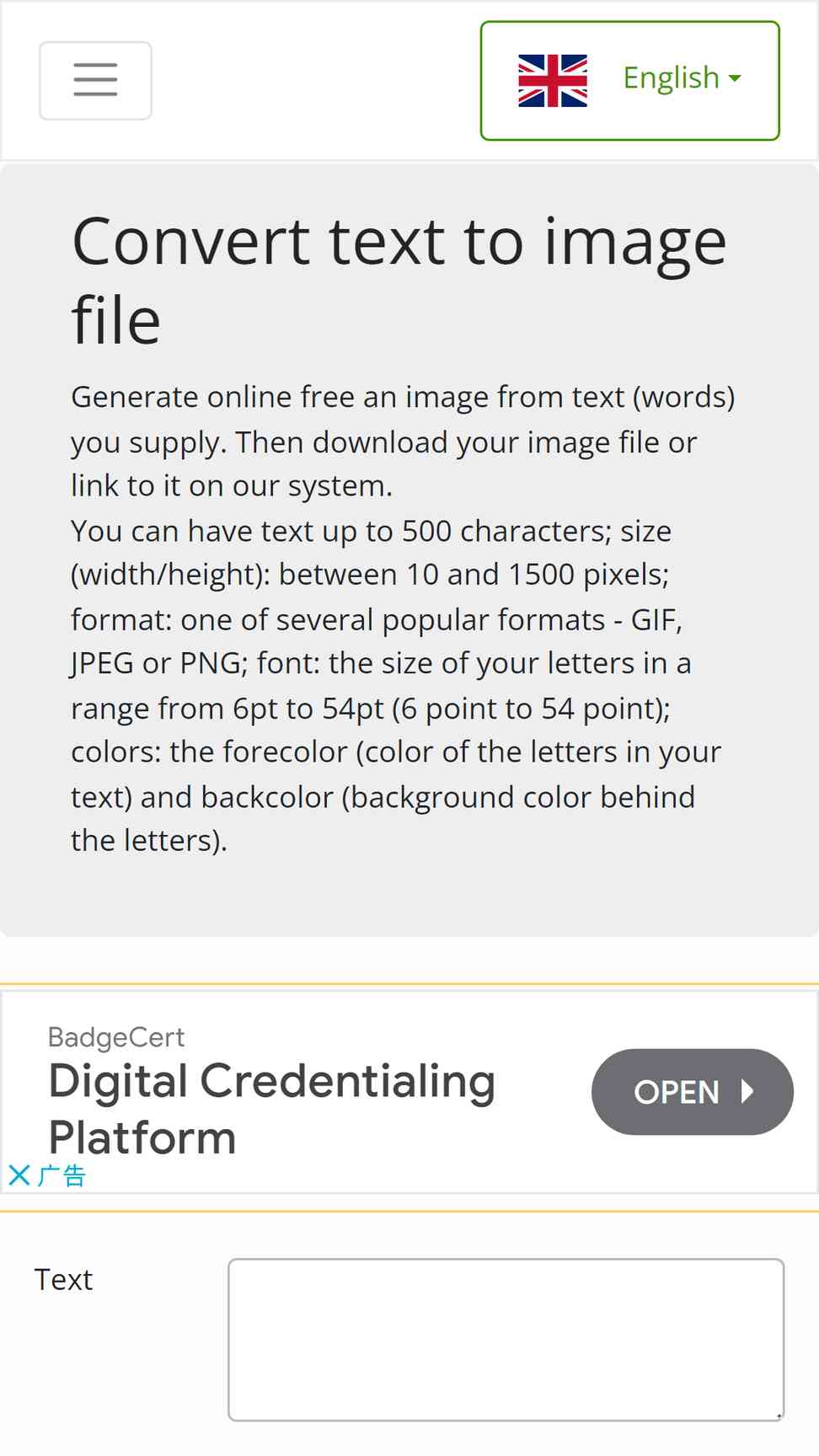Click the arrow icon on the OPEN button

[x=747, y=1091]
